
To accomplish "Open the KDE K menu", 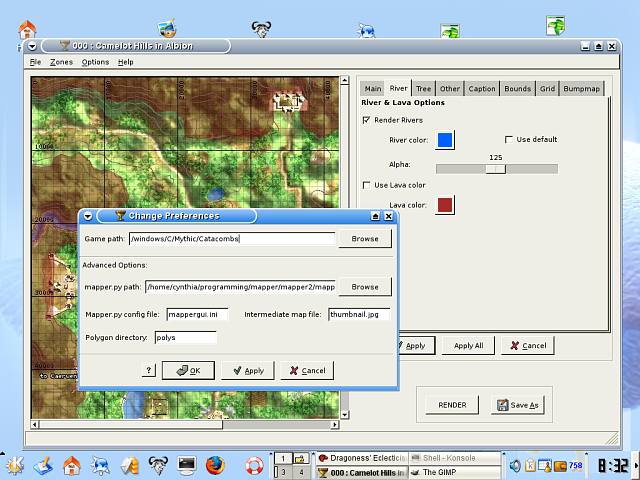I will (14, 464).
